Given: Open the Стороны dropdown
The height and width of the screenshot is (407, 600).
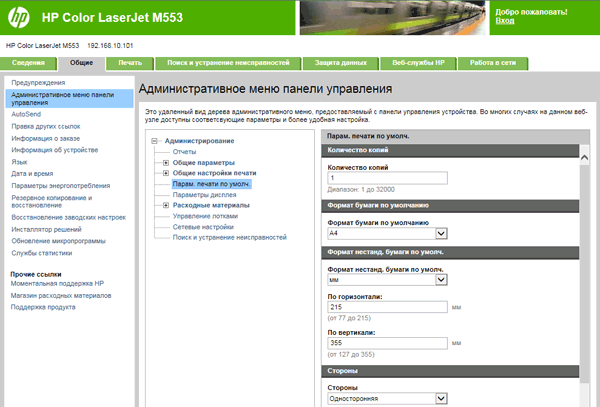Looking at the screenshot, I should [x=387, y=399].
